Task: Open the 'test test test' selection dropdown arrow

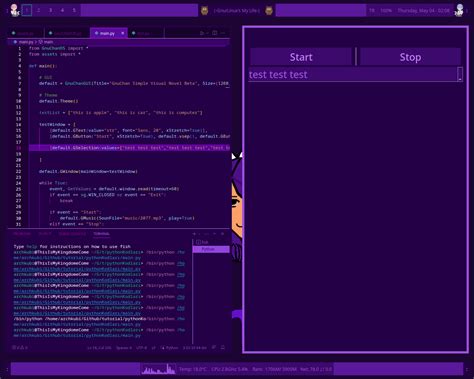Action: [460, 74]
